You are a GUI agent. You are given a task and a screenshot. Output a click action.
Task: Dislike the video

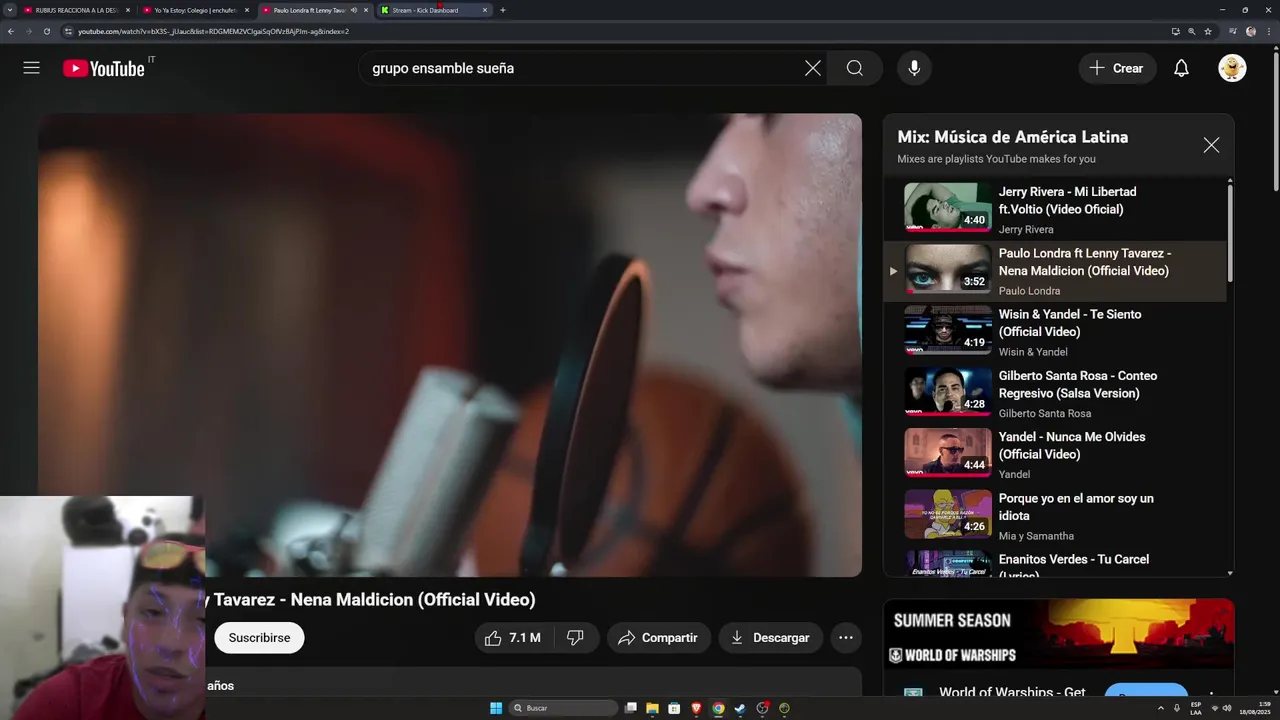coord(575,637)
